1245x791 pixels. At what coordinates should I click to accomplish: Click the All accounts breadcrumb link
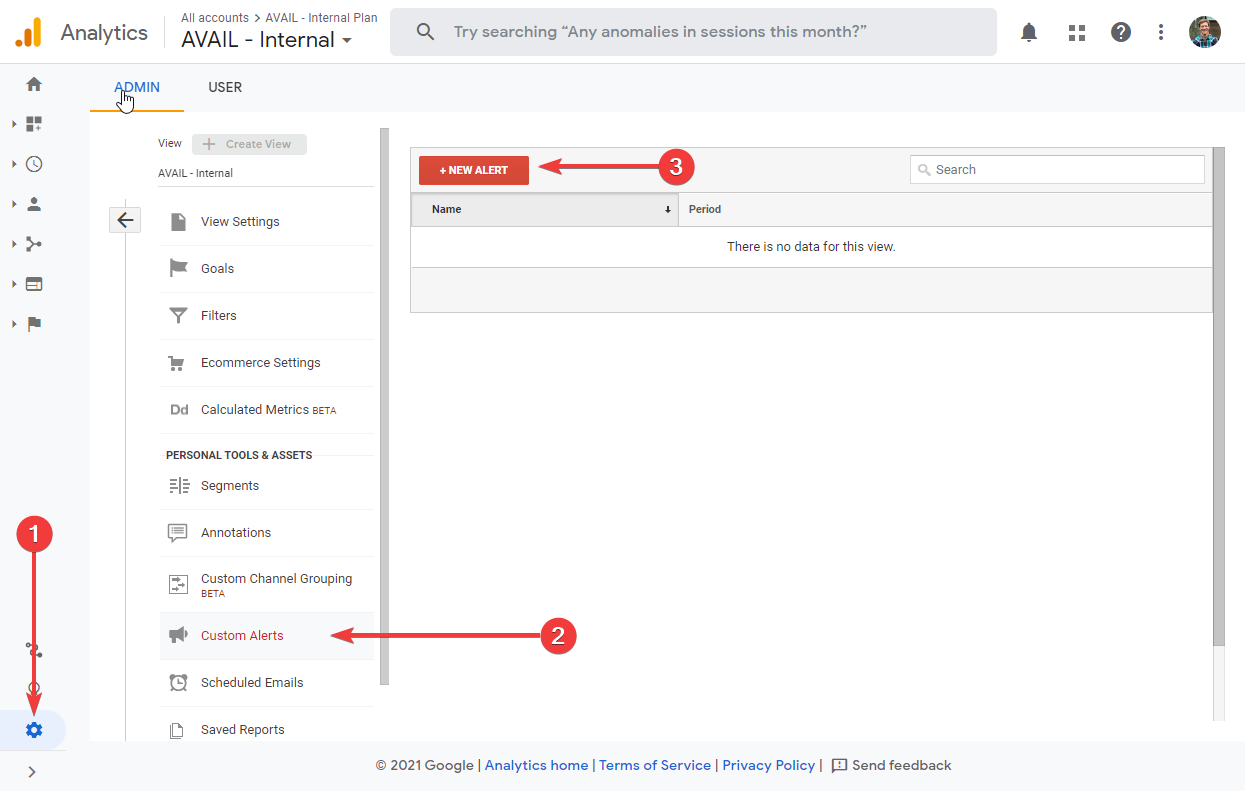[x=215, y=18]
